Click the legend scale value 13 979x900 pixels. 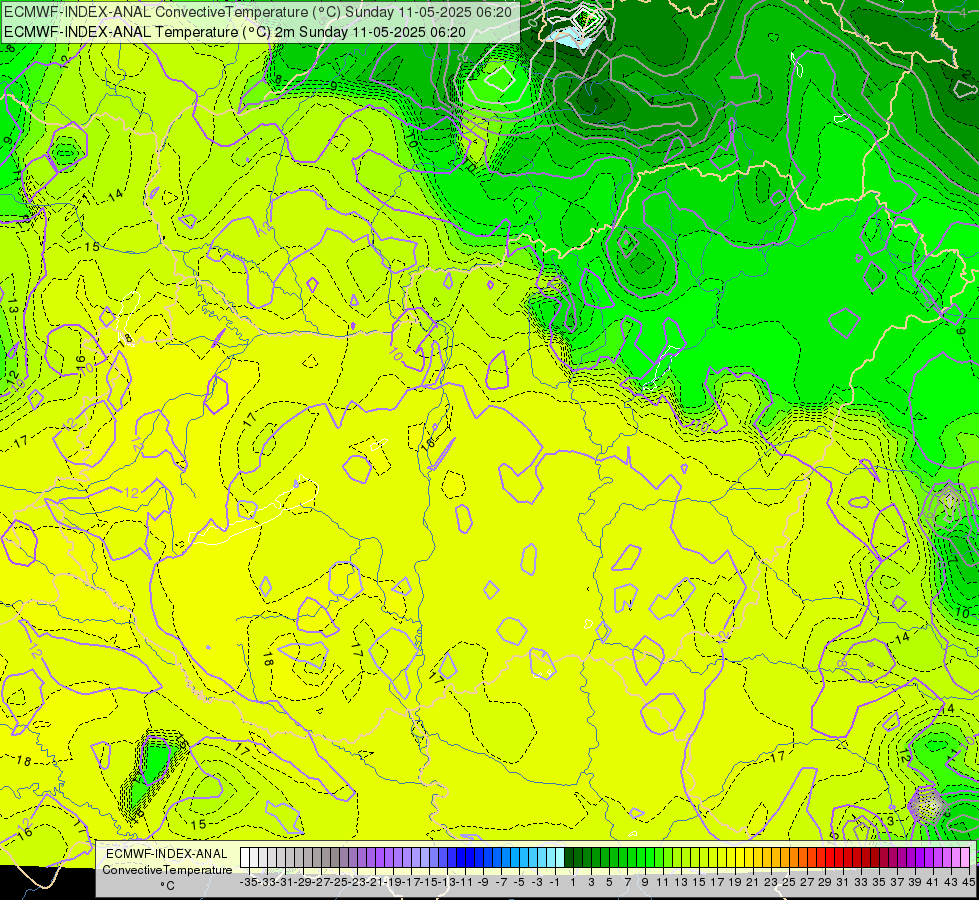coord(681,882)
